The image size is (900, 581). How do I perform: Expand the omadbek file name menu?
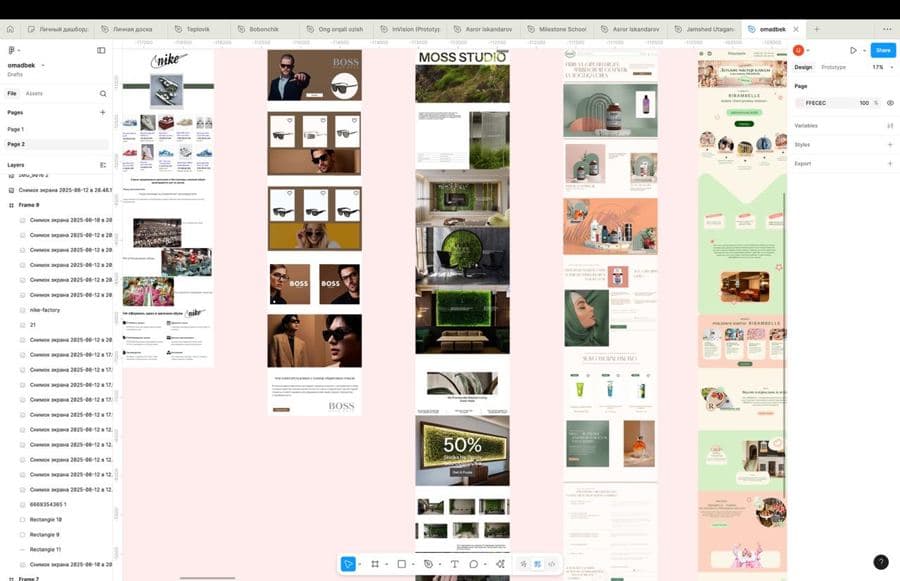pos(43,65)
